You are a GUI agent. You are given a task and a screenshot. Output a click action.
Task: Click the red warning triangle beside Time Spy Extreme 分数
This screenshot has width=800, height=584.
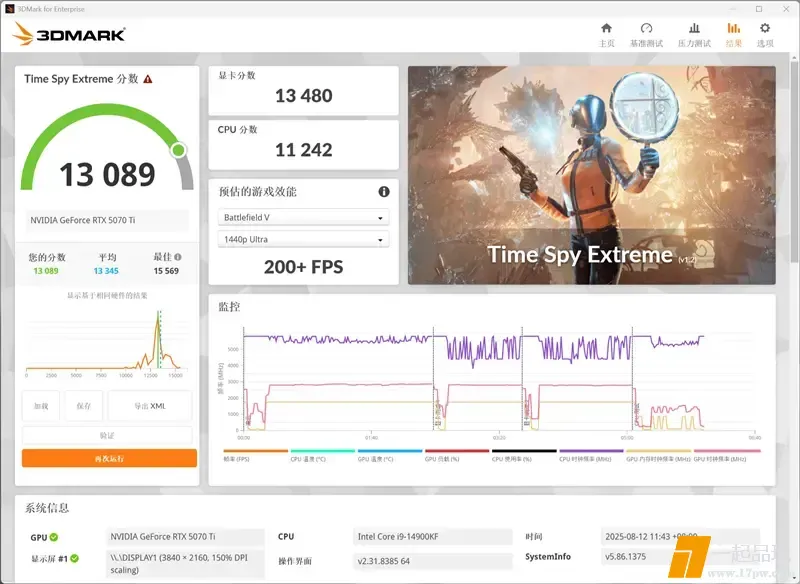pos(148,79)
